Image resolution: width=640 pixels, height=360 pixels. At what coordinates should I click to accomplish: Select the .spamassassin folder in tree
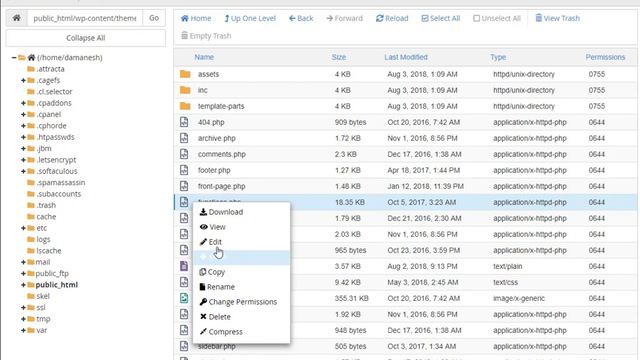pos(56,182)
